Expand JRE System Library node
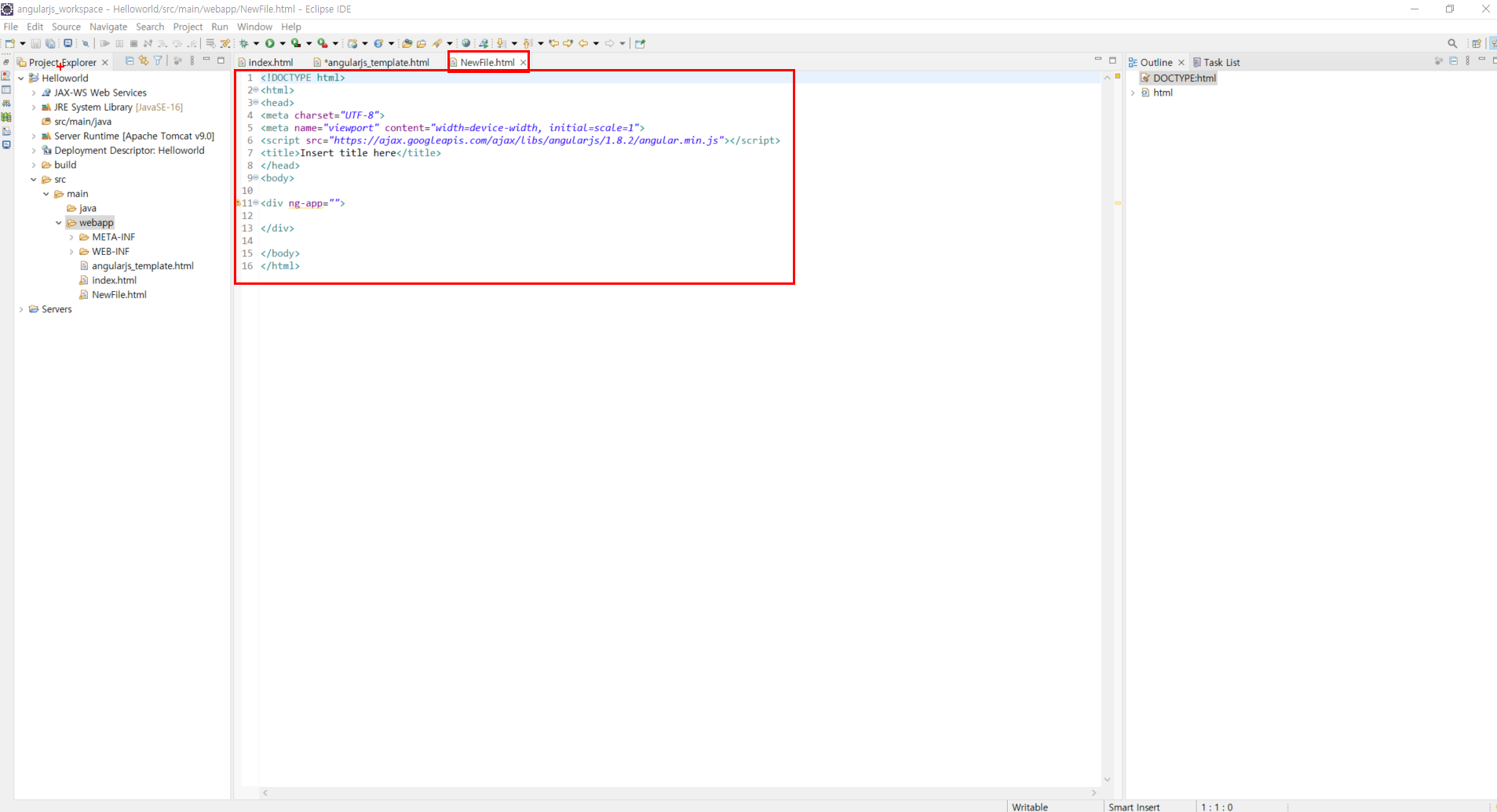Viewport: 1497px width, 812px height. pos(34,107)
